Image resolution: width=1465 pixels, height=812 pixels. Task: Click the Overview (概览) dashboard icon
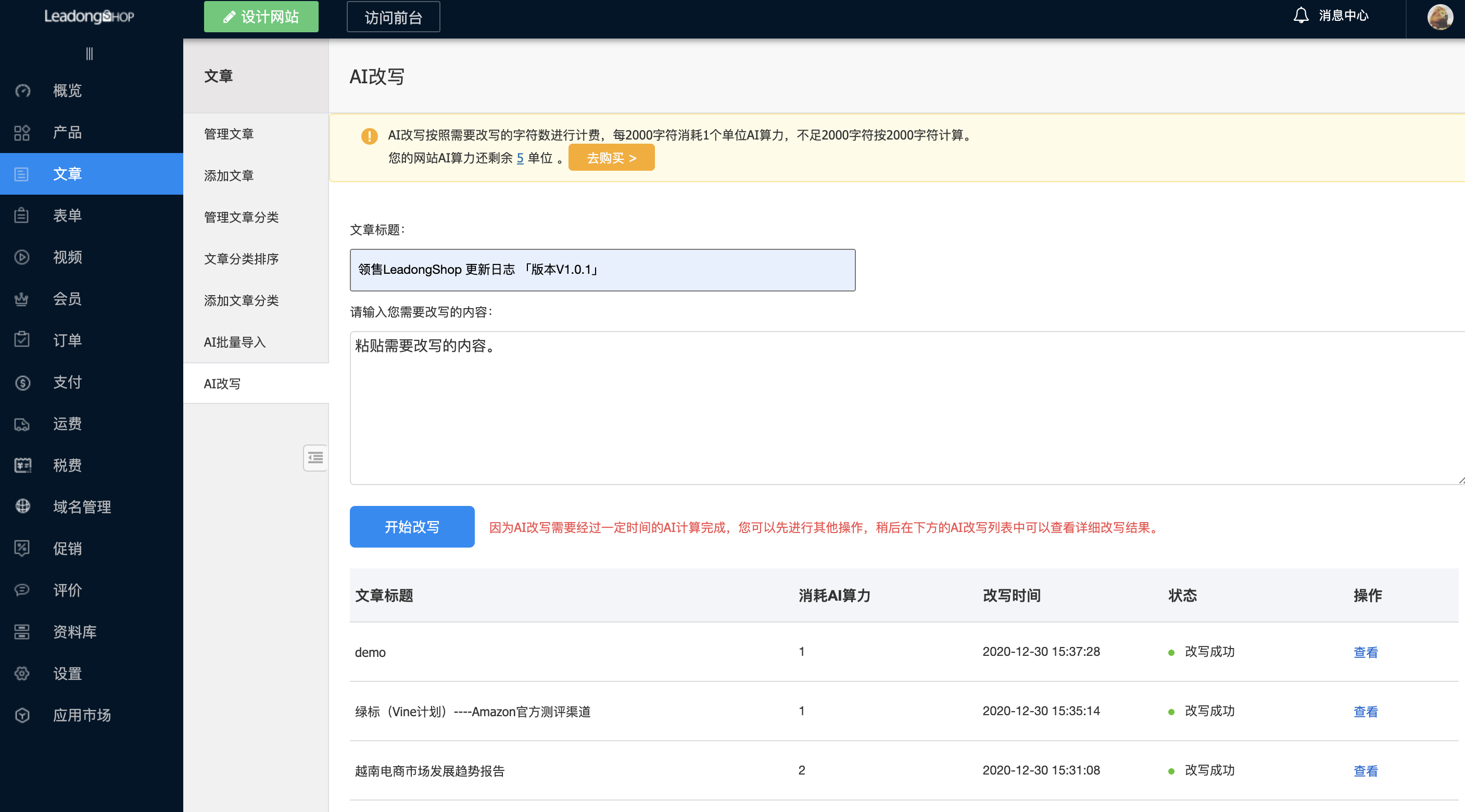(22, 91)
